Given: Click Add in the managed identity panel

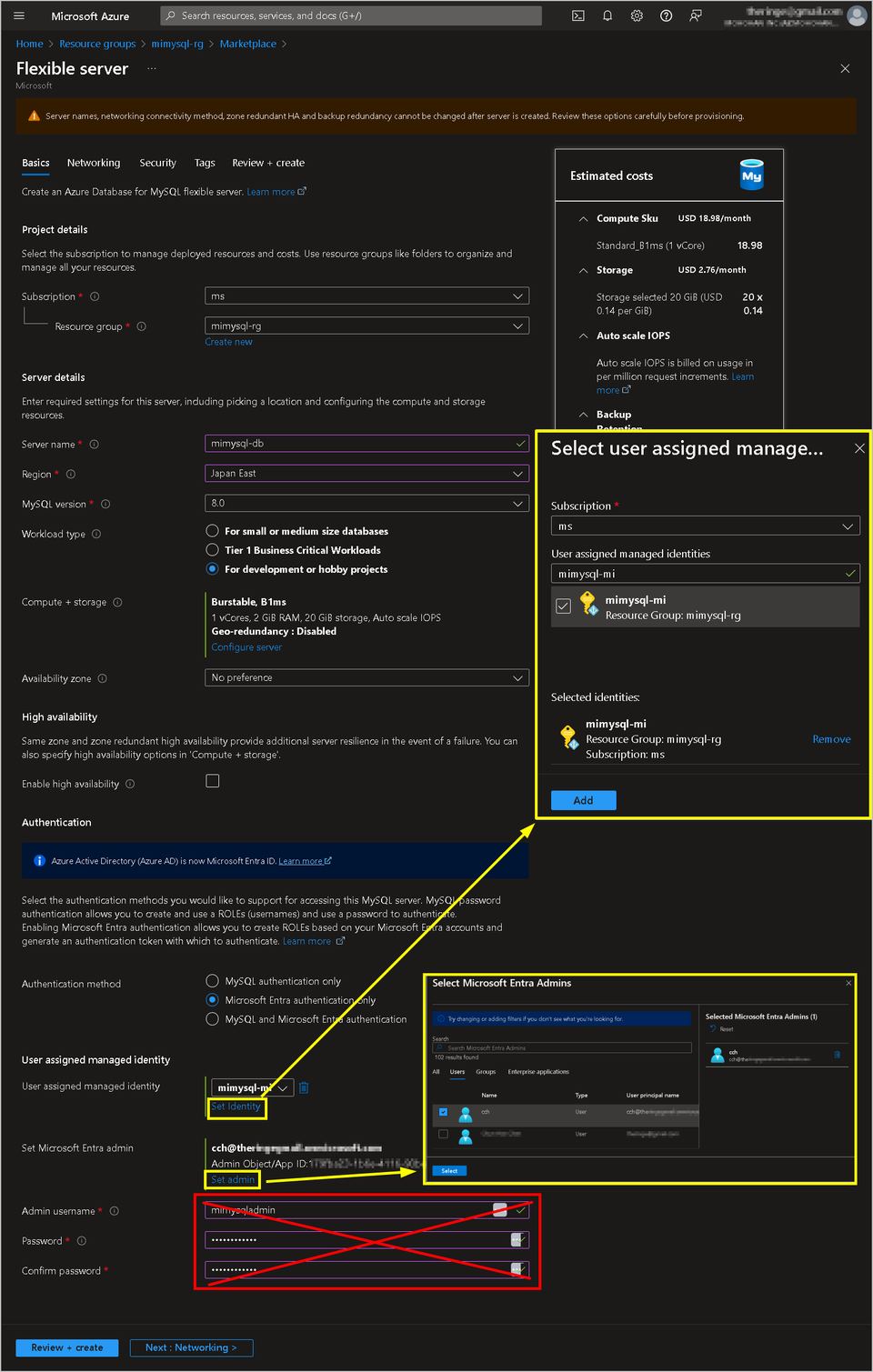Looking at the screenshot, I should click(583, 800).
